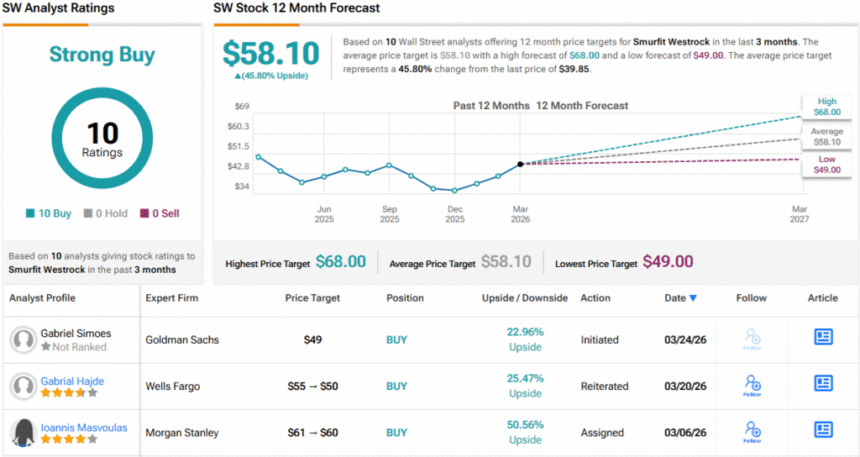Viewport: 860px width, 457px height.
Task: Open article icon for Morgan Stanley row
Action: point(823,430)
